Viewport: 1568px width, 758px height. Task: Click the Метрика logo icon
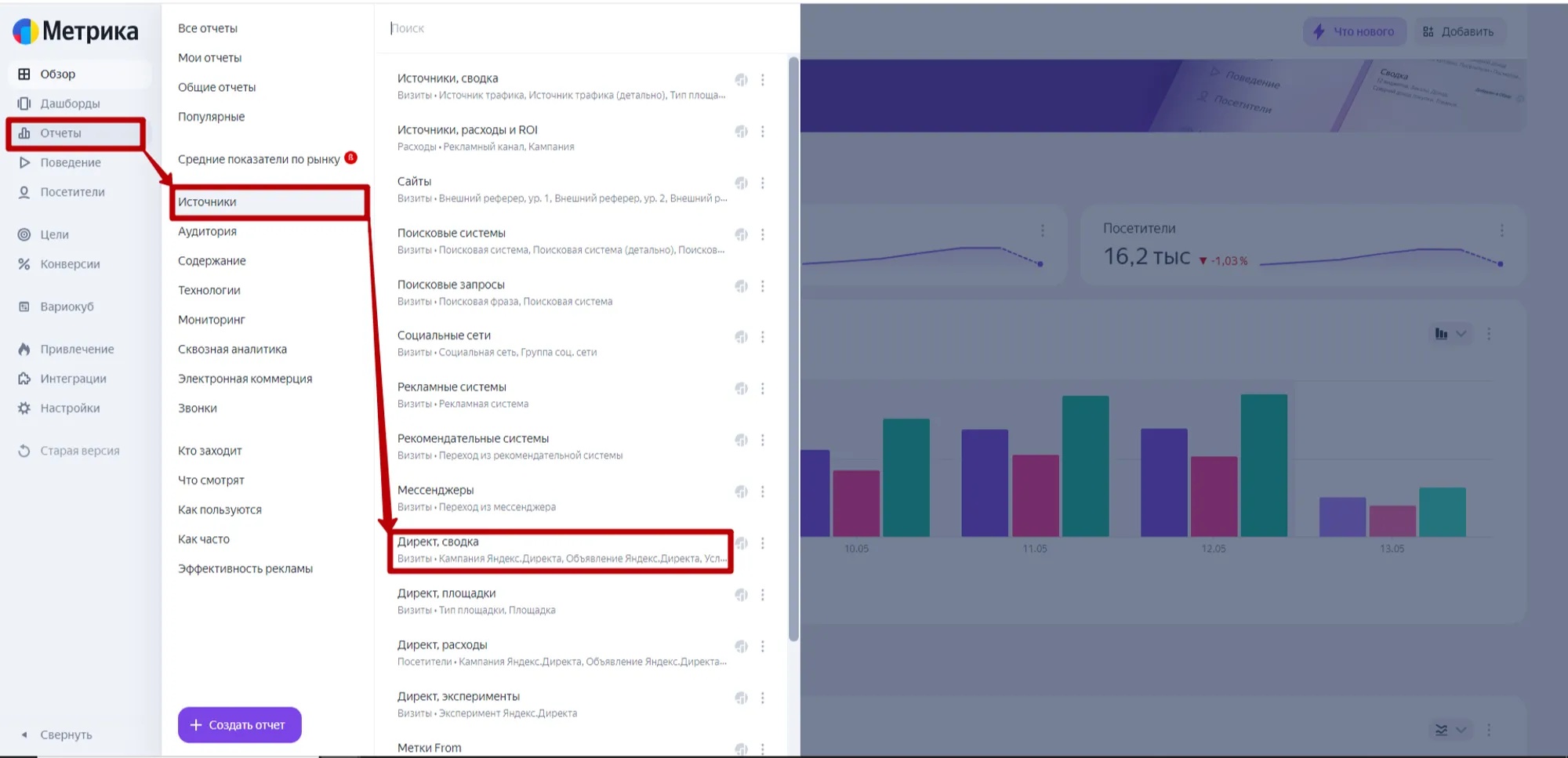click(25, 31)
